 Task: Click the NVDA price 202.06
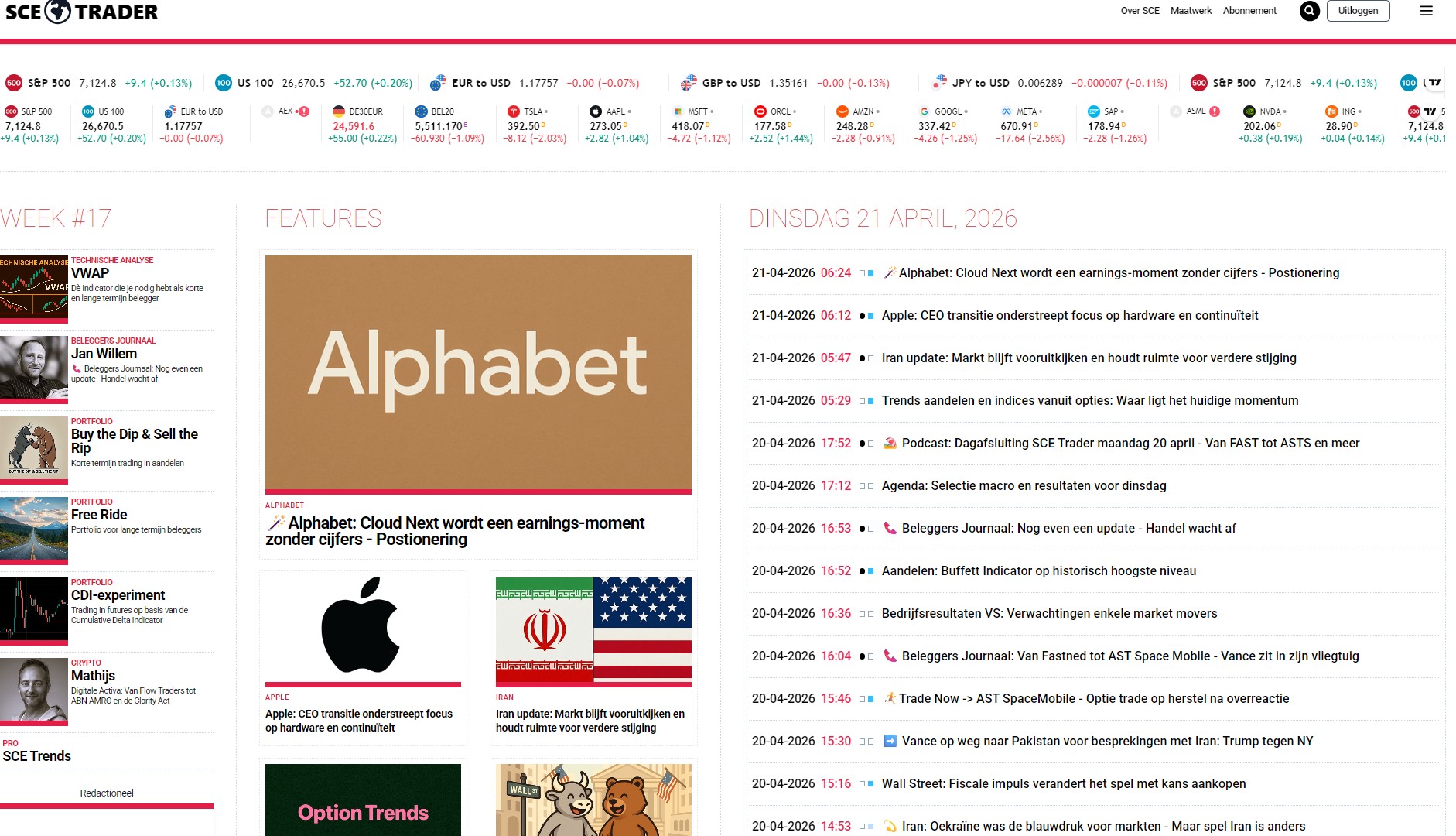(x=1259, y=126)
